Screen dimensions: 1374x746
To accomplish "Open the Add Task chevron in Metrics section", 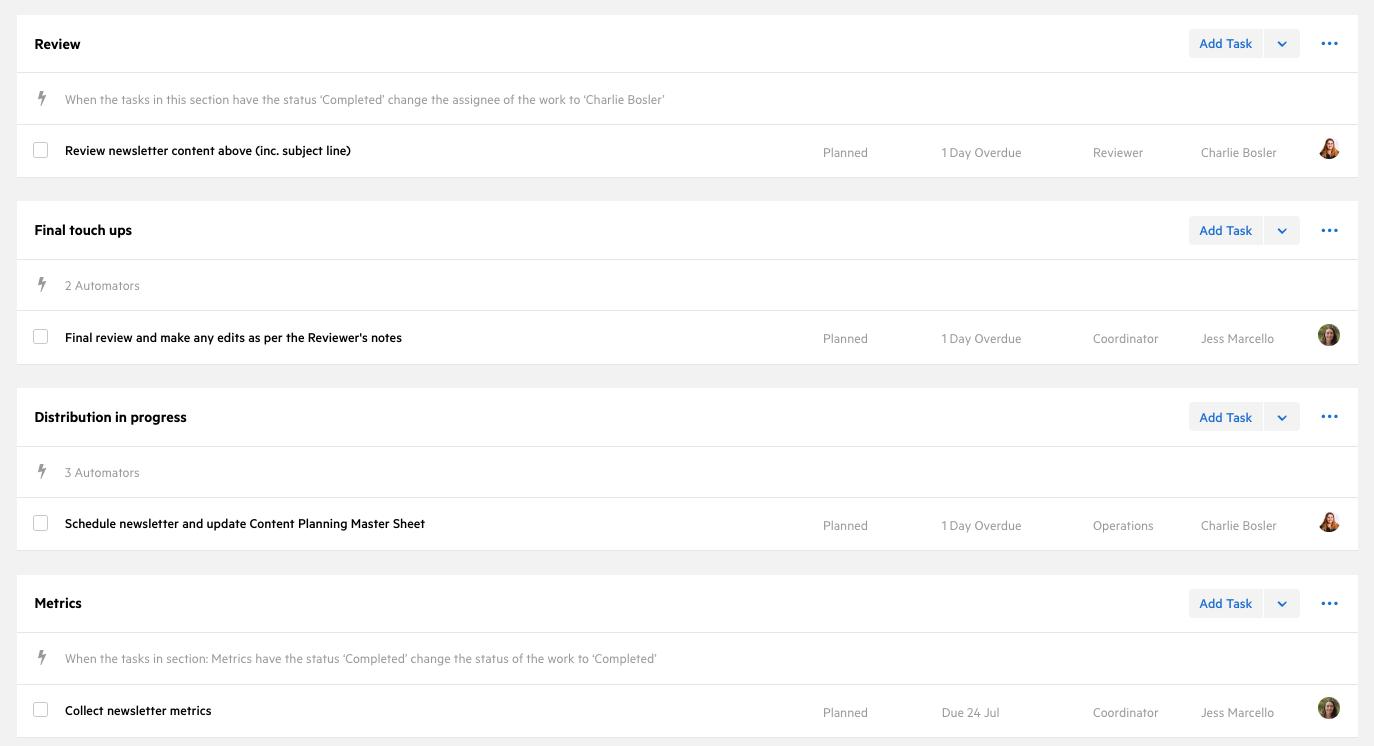I will coord(1281,603).
